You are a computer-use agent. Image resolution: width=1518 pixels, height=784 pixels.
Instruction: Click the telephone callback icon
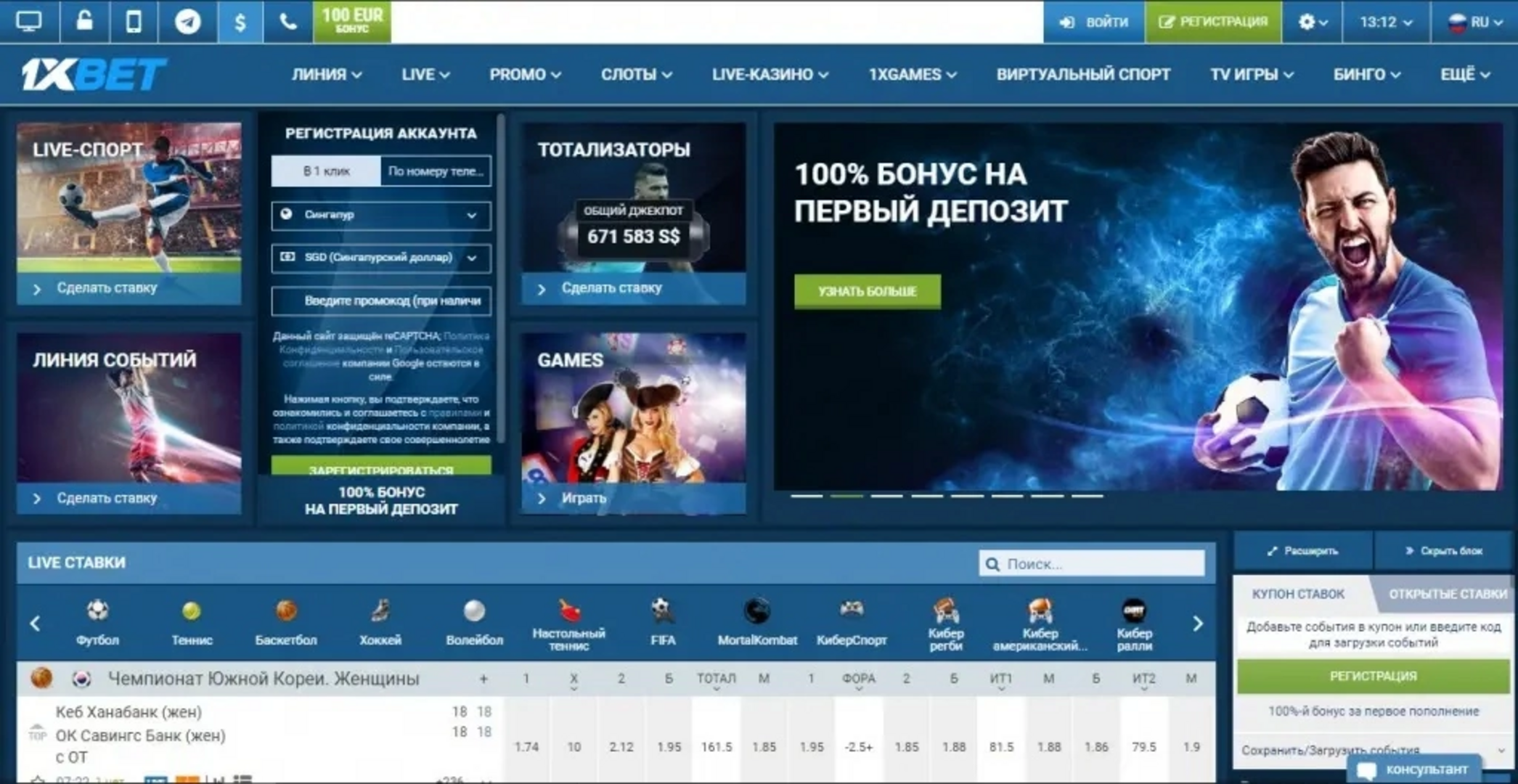[288, 22]
